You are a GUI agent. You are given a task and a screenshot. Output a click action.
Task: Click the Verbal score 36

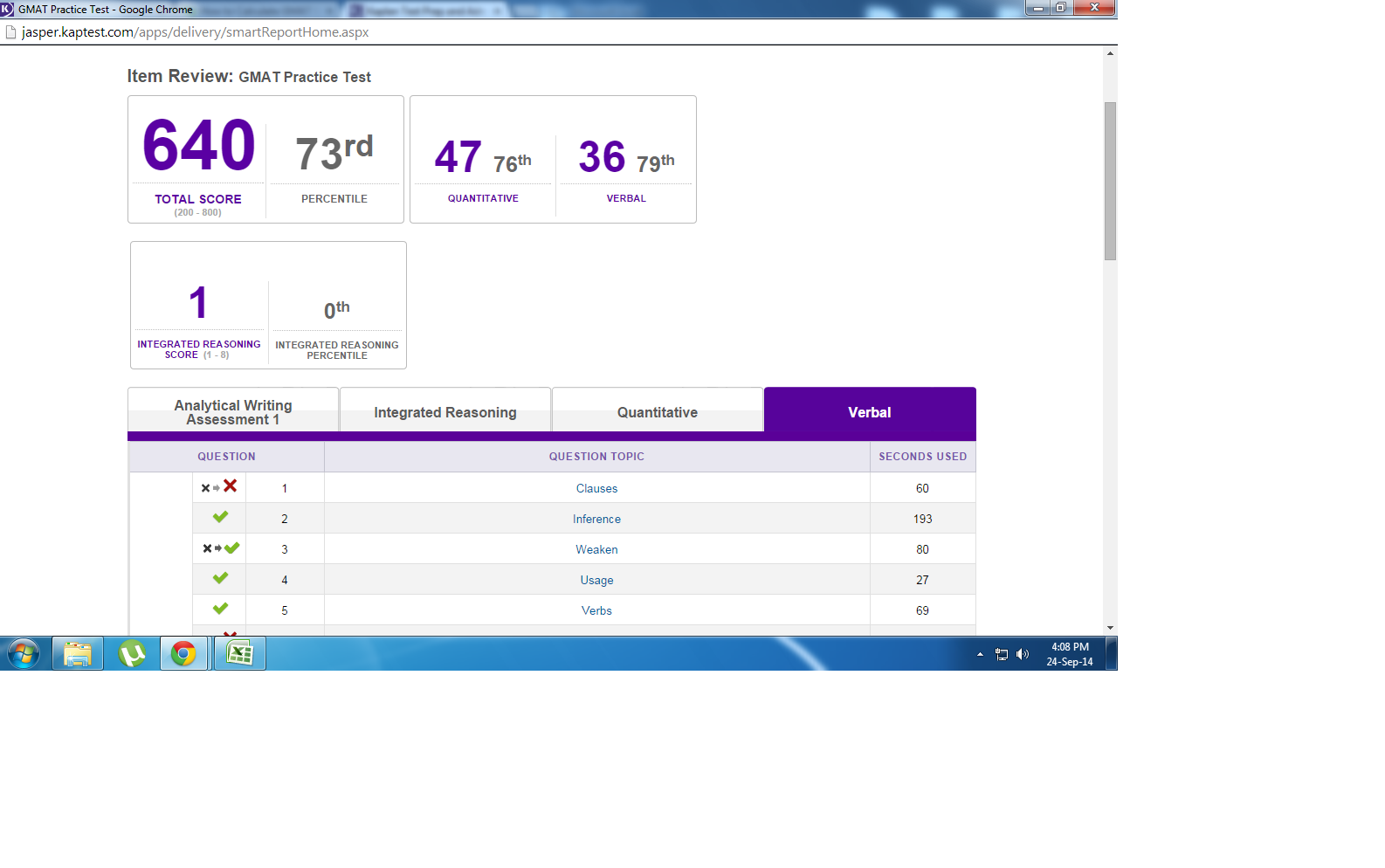(x=602, y=157)
